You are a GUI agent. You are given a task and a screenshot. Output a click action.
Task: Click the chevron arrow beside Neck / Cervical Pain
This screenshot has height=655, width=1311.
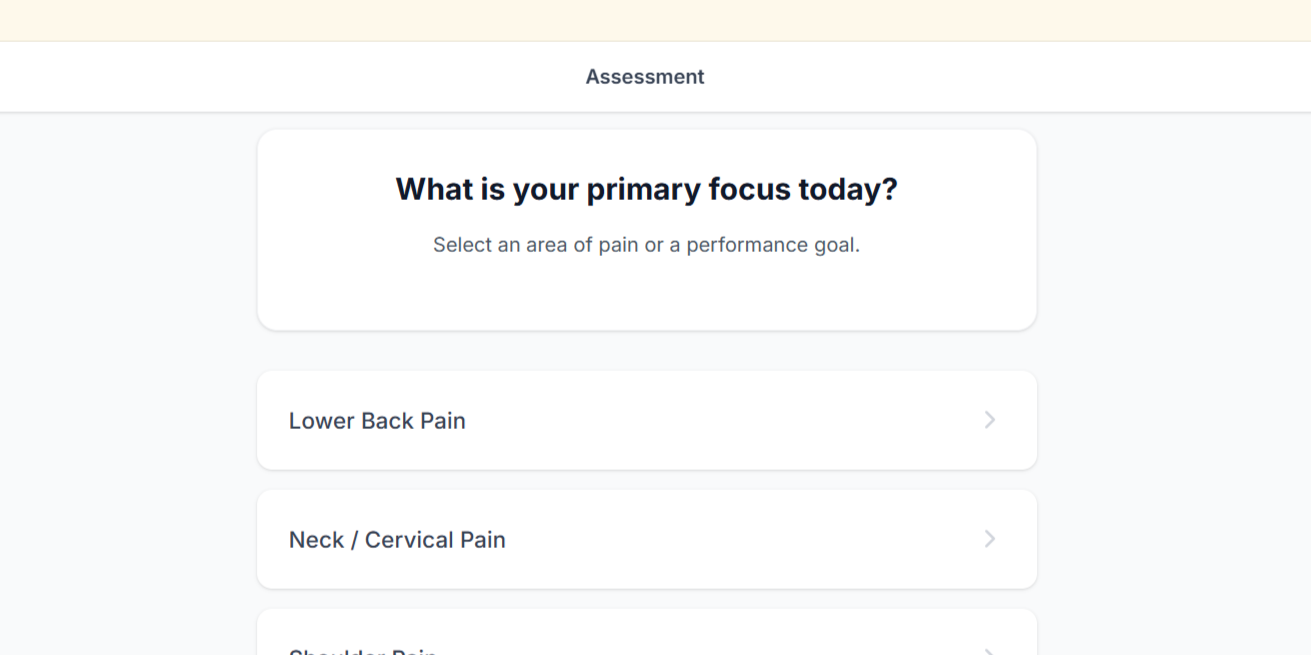coord(989,539)
